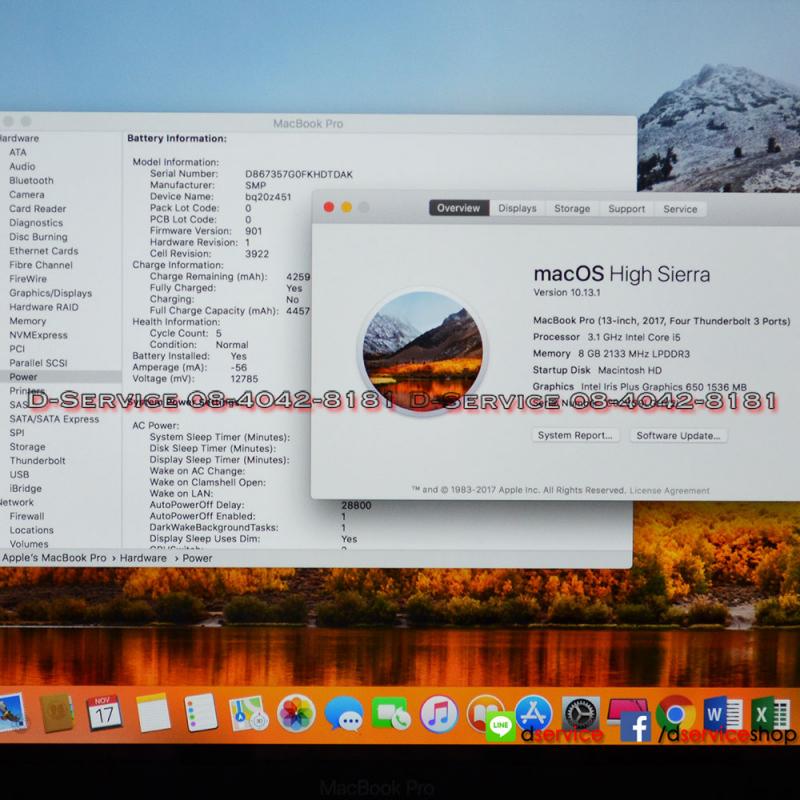Open Messages from the Dock

(x=344, y=713)
